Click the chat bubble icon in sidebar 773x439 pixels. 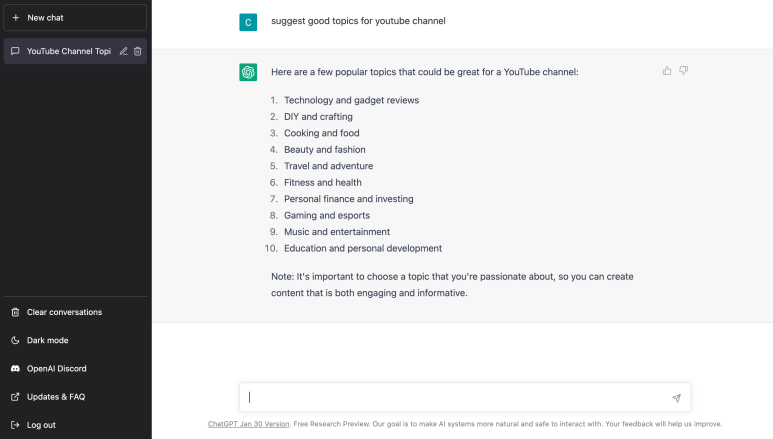[x=15, y=51]
